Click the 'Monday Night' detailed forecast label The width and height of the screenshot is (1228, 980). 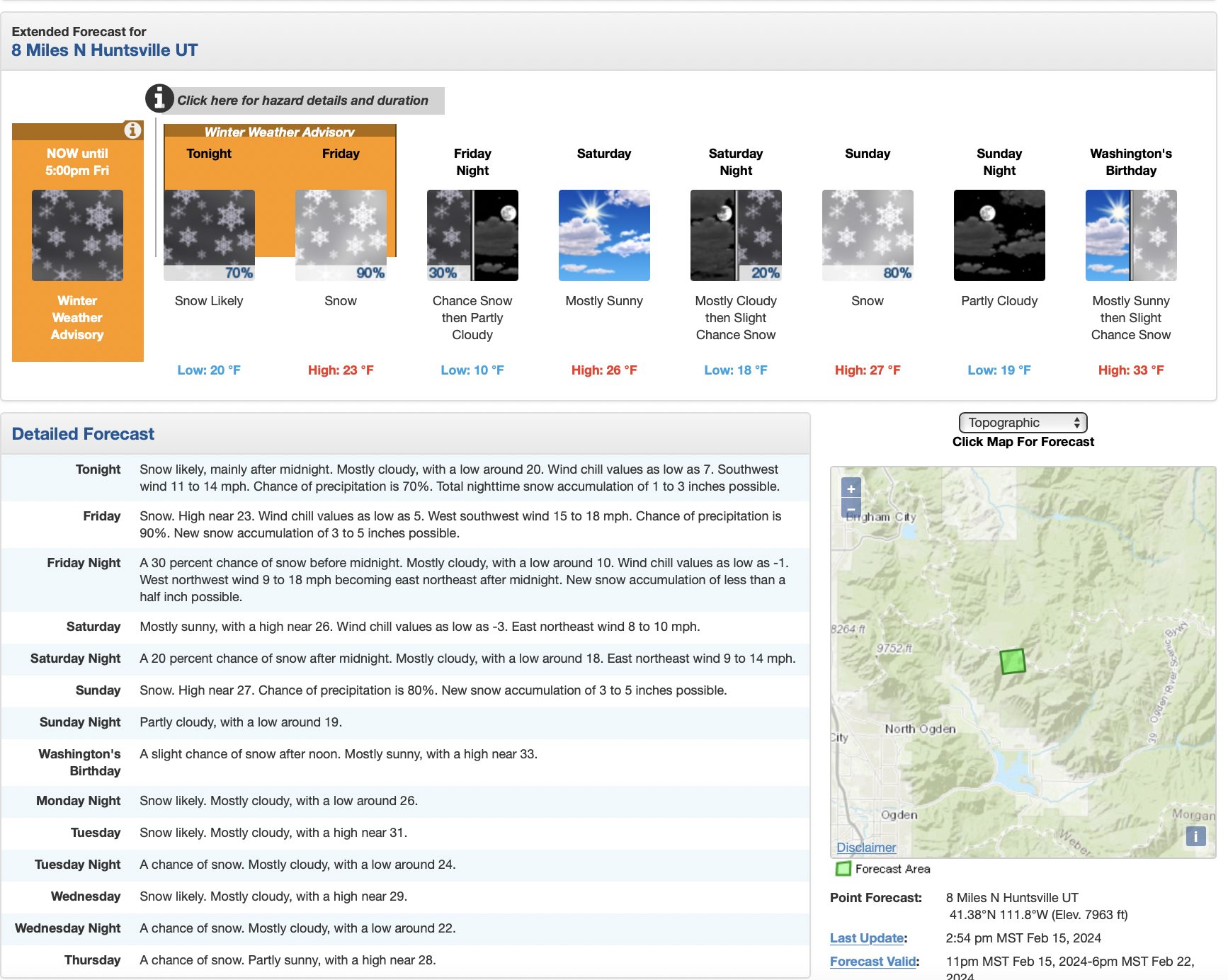(79, 801)
